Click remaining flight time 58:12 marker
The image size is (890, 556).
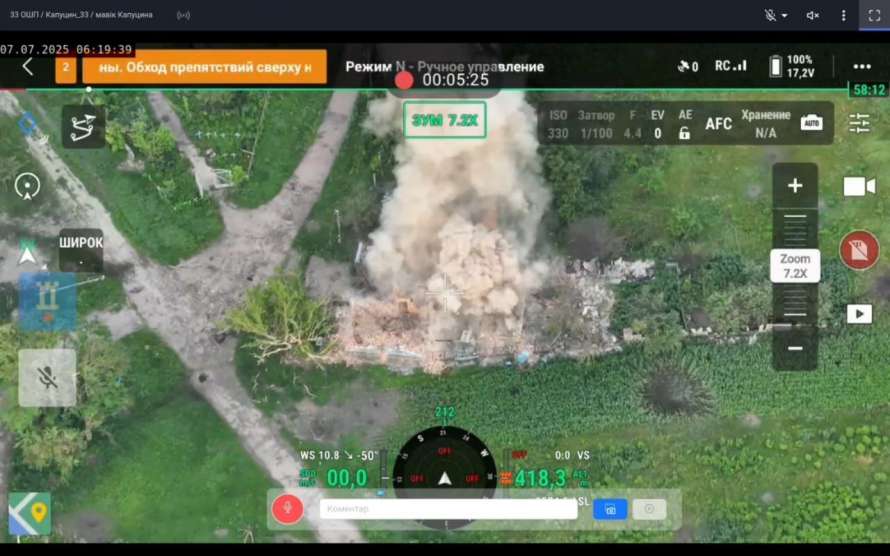click(869, 90)
